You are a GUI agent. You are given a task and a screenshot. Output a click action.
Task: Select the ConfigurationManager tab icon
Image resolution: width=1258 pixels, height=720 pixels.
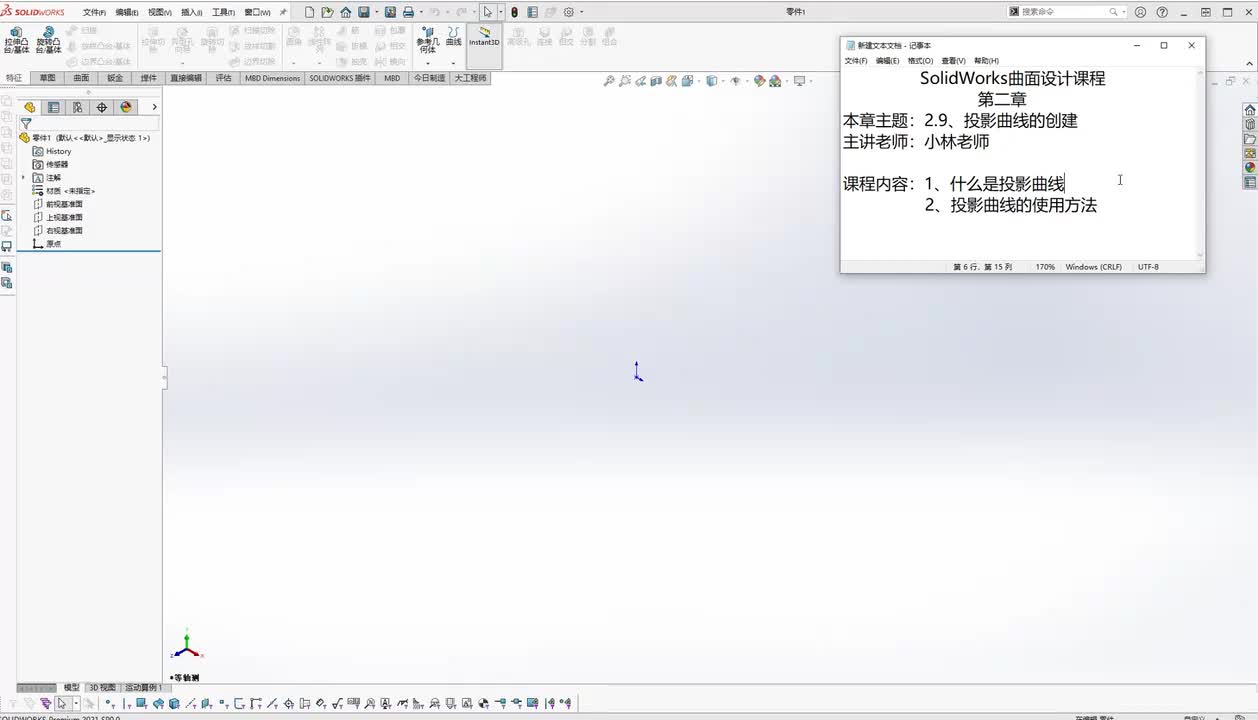78,107
